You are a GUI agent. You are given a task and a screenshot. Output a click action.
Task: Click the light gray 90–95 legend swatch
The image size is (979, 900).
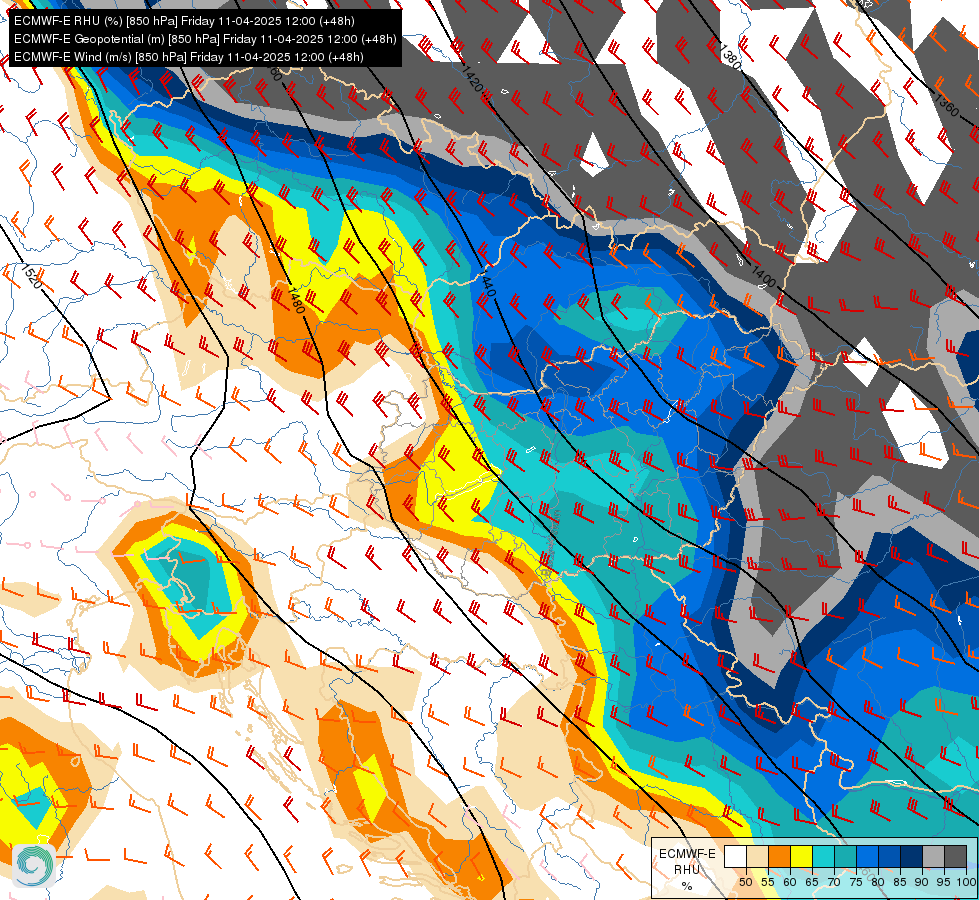[933, 856]
